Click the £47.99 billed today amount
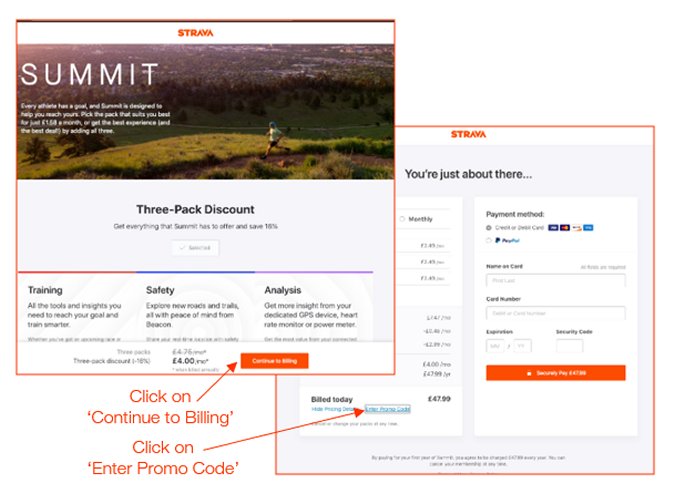 pos(439,399)
